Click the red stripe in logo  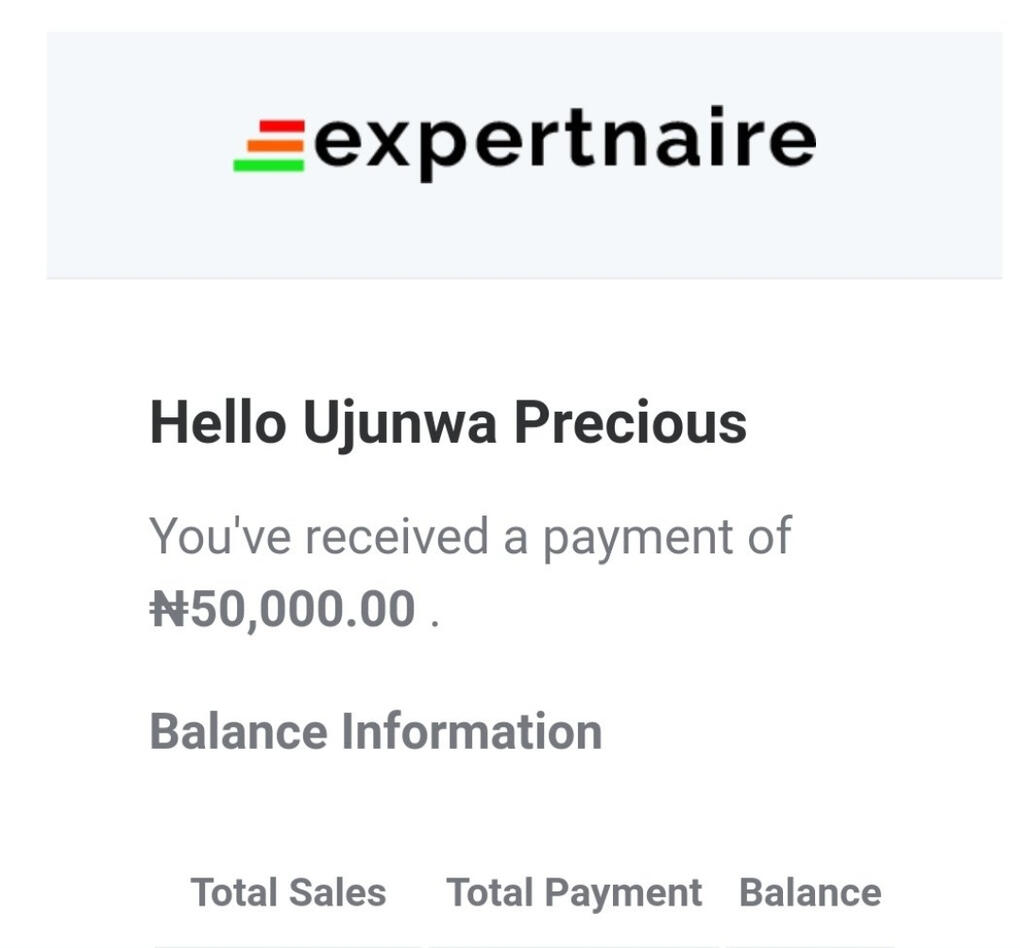(x=281, y=127)
